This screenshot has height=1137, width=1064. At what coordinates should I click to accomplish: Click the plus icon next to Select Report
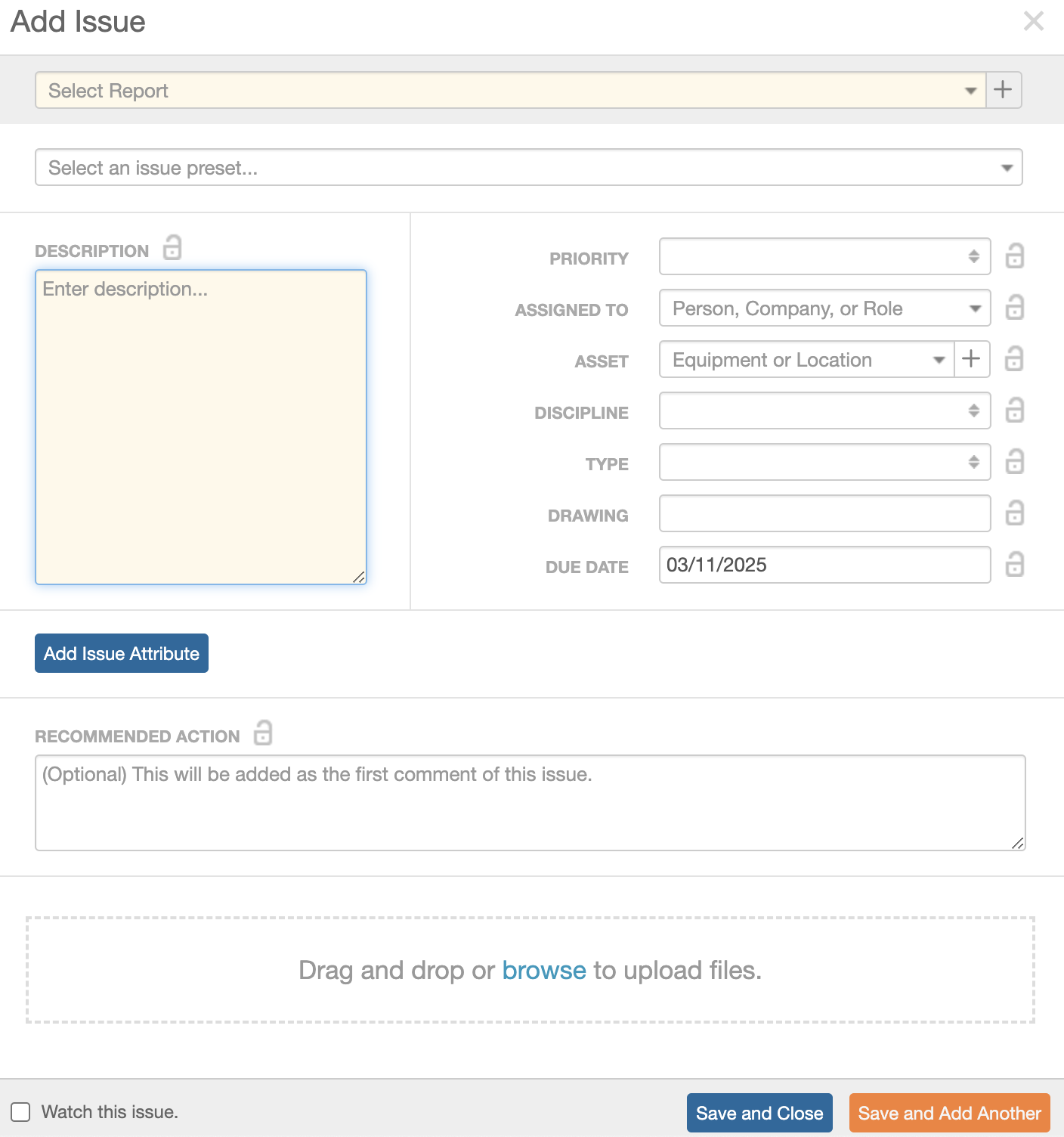point(1004,90)
